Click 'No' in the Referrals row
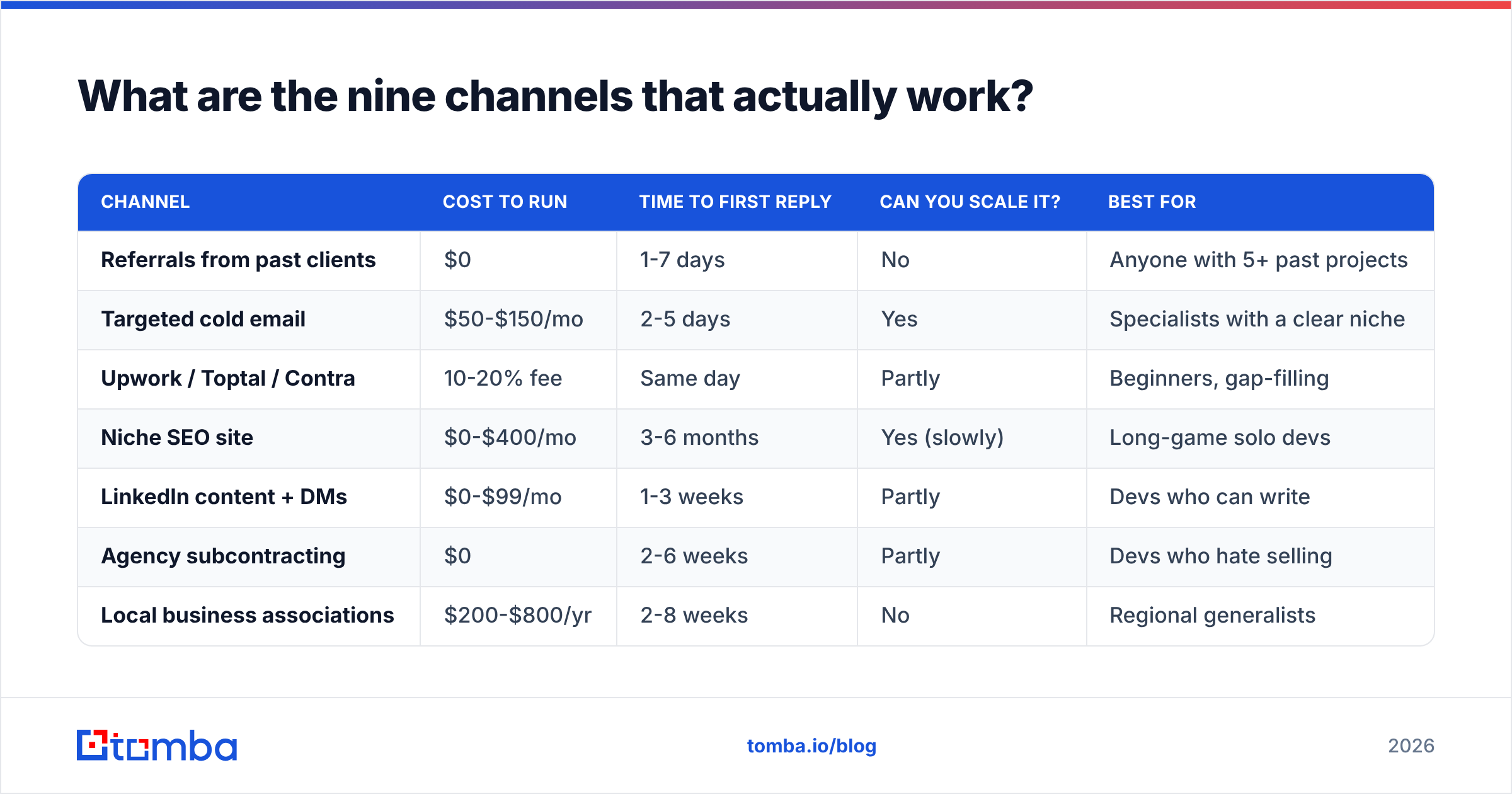The image size is (1512, 794). click(x=895, y=260)
